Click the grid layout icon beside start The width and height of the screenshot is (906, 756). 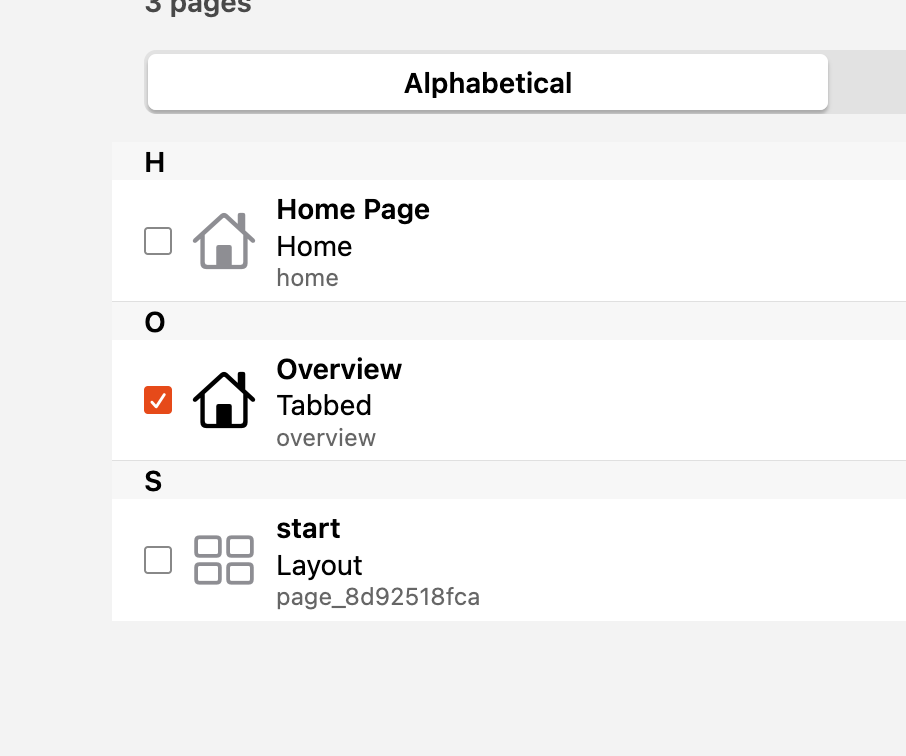(223, 560)
